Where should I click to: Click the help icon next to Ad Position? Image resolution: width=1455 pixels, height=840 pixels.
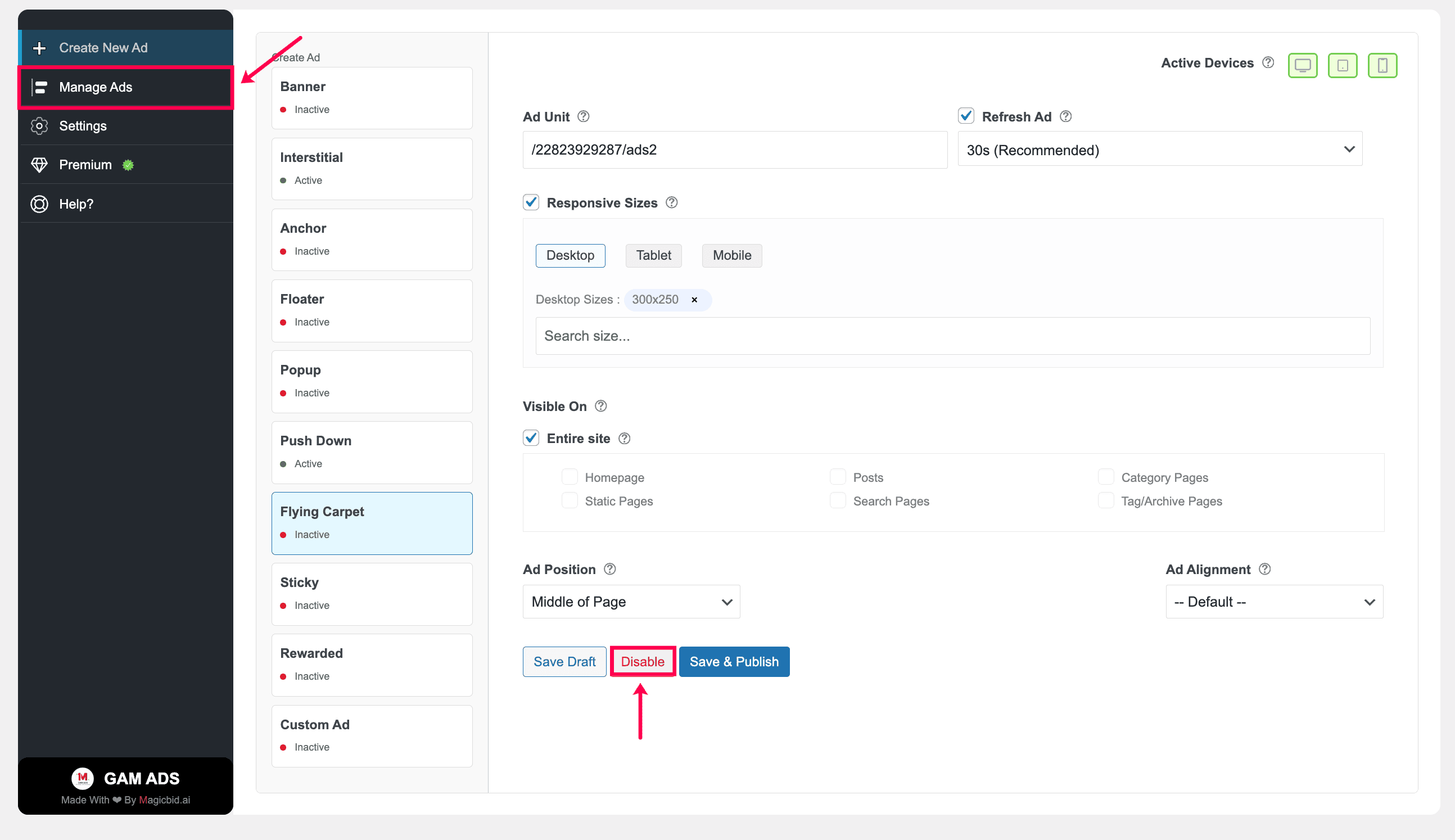click(x=610, y=570)
